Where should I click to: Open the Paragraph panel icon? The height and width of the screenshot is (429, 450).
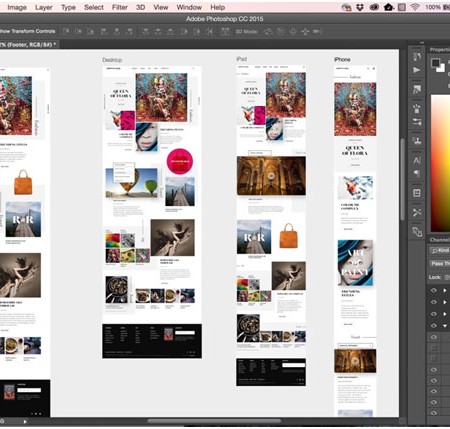click(x=417, y=173)
